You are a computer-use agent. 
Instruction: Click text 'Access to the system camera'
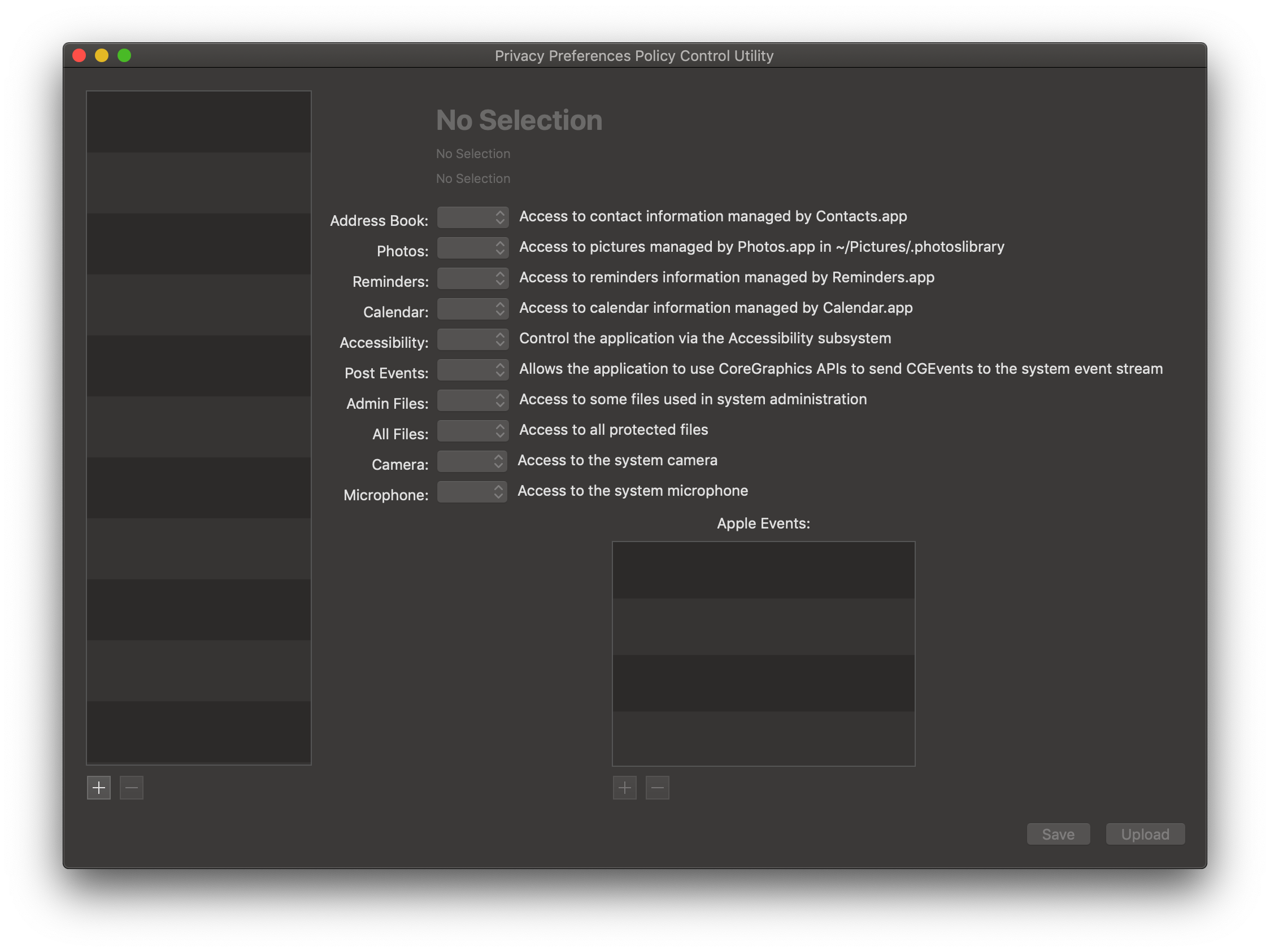(617, 460)
